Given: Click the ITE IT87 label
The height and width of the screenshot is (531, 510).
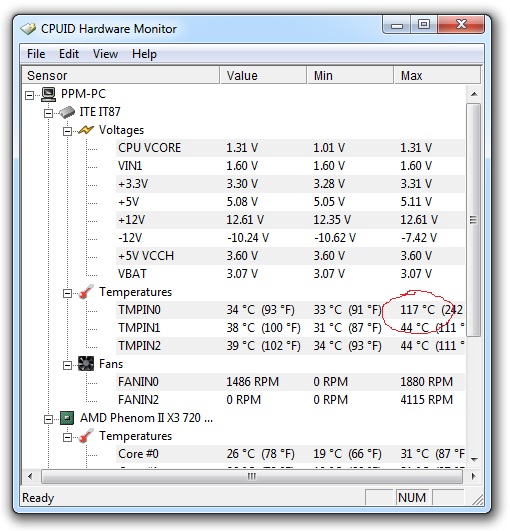Looking at the screenshot, I should [100, 112].
